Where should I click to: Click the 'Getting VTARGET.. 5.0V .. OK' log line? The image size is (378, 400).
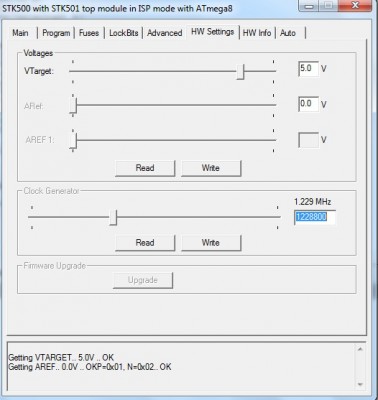point(61,358)
